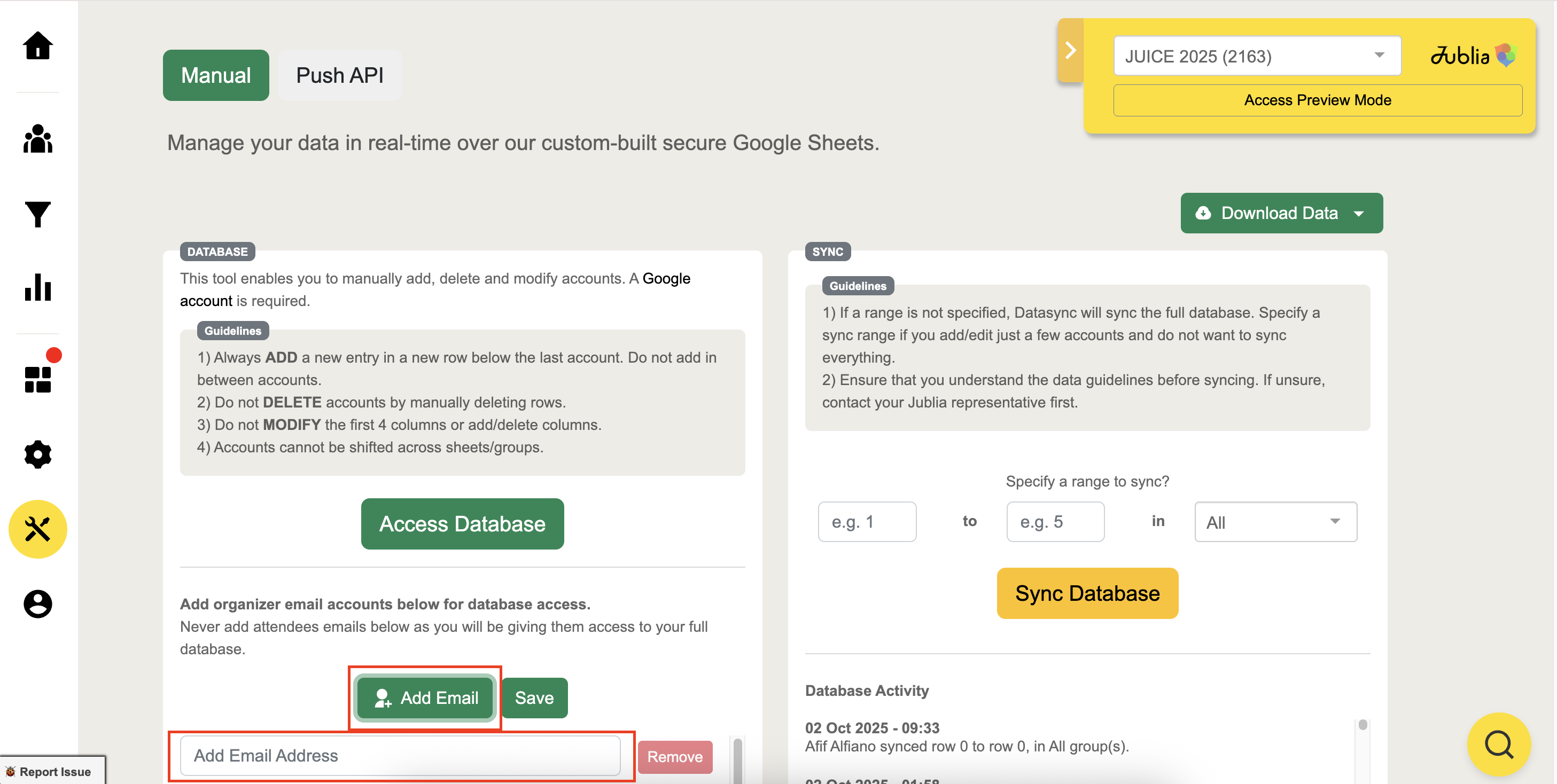Click the Add Email Address input field

coord(400,755)
